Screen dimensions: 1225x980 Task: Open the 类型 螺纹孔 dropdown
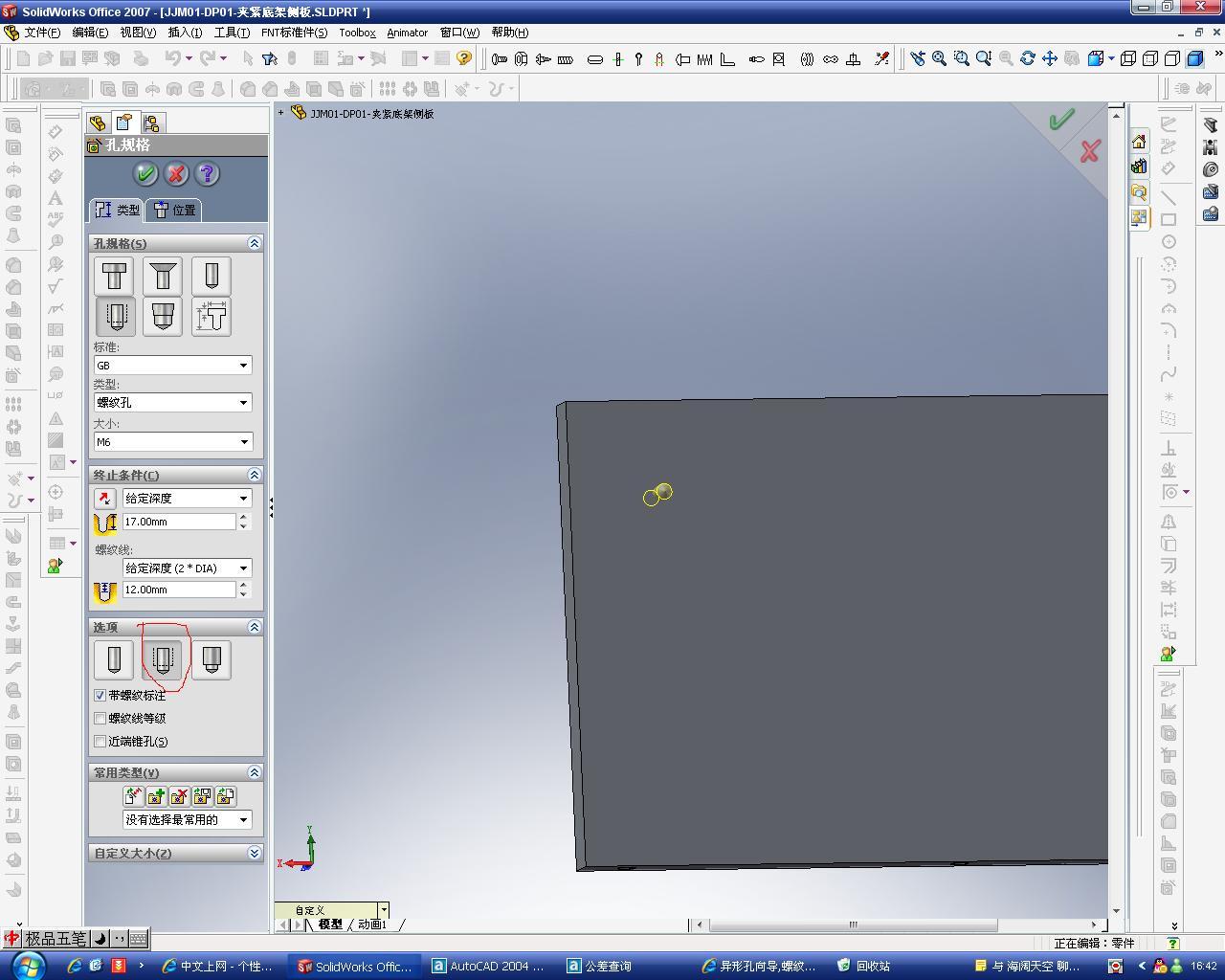tap(173, 402)
